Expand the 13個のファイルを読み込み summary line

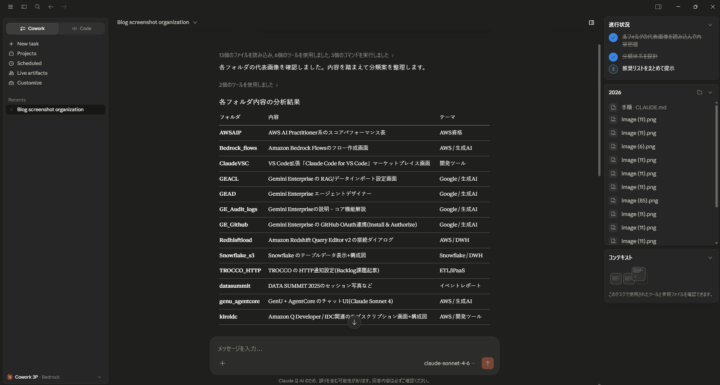click(306, 55)
